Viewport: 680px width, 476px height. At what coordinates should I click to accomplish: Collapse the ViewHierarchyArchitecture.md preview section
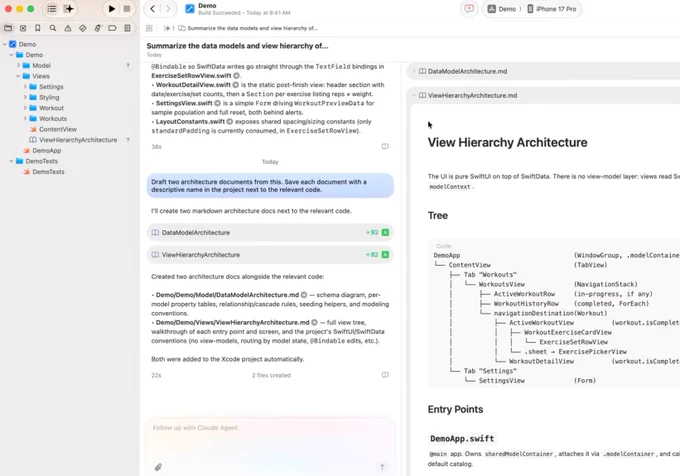point(414,95)
